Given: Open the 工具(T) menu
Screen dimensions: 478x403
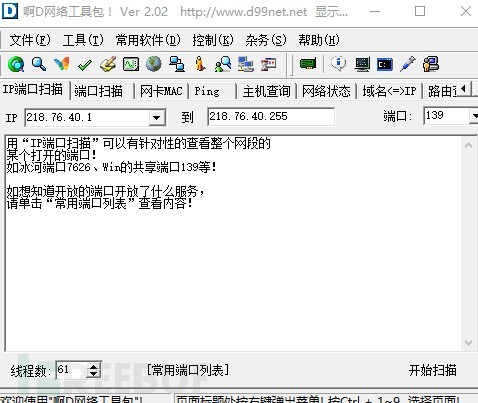Looking at the screenshot, I should pos(83,40).
